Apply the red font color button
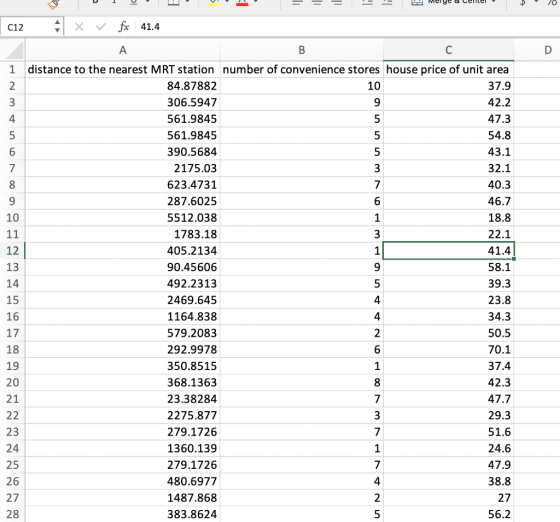Viewport: 560px width, 522px height. pos(242,2)
